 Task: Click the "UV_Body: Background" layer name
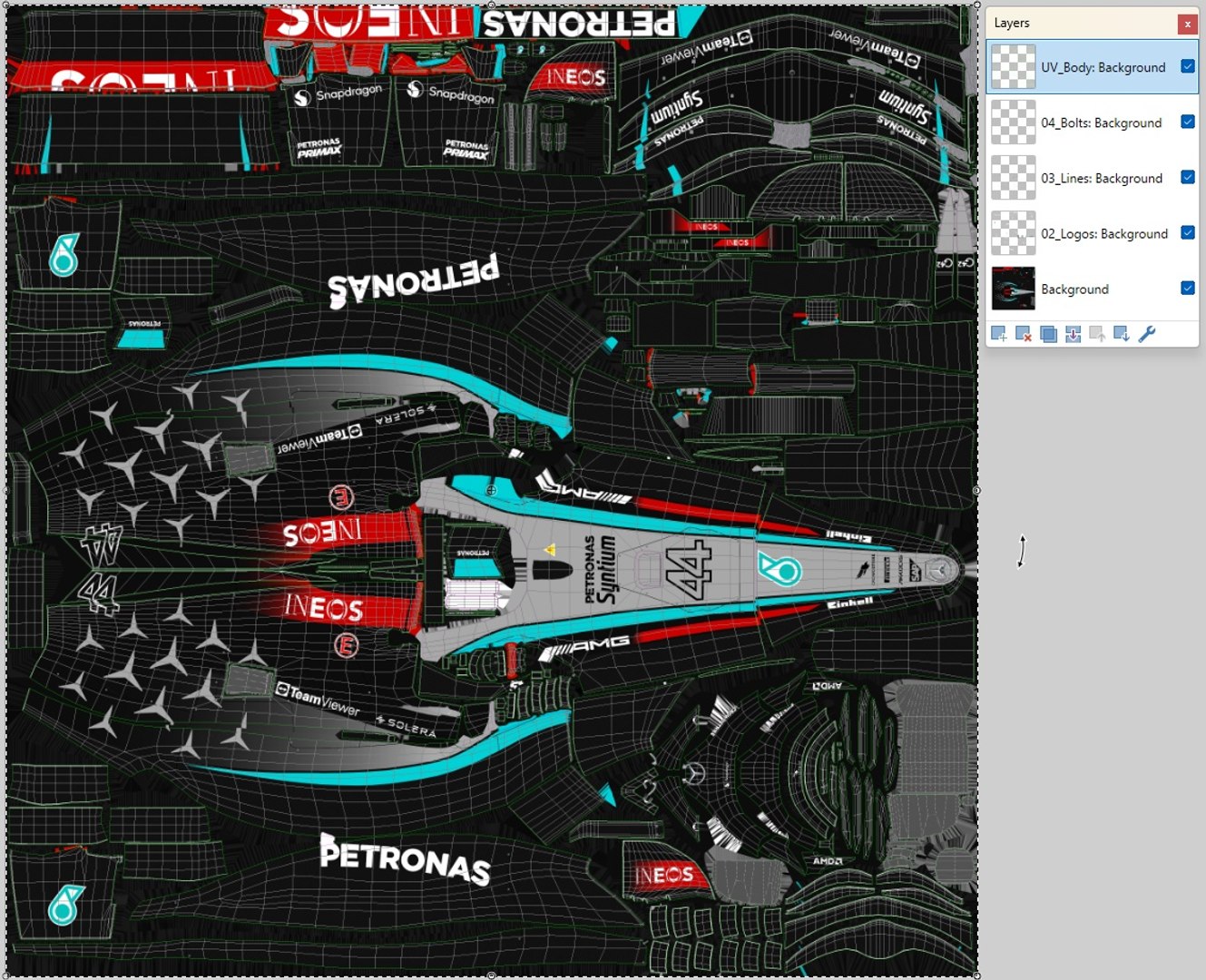pyautogui.click(x=1103, y=67)
